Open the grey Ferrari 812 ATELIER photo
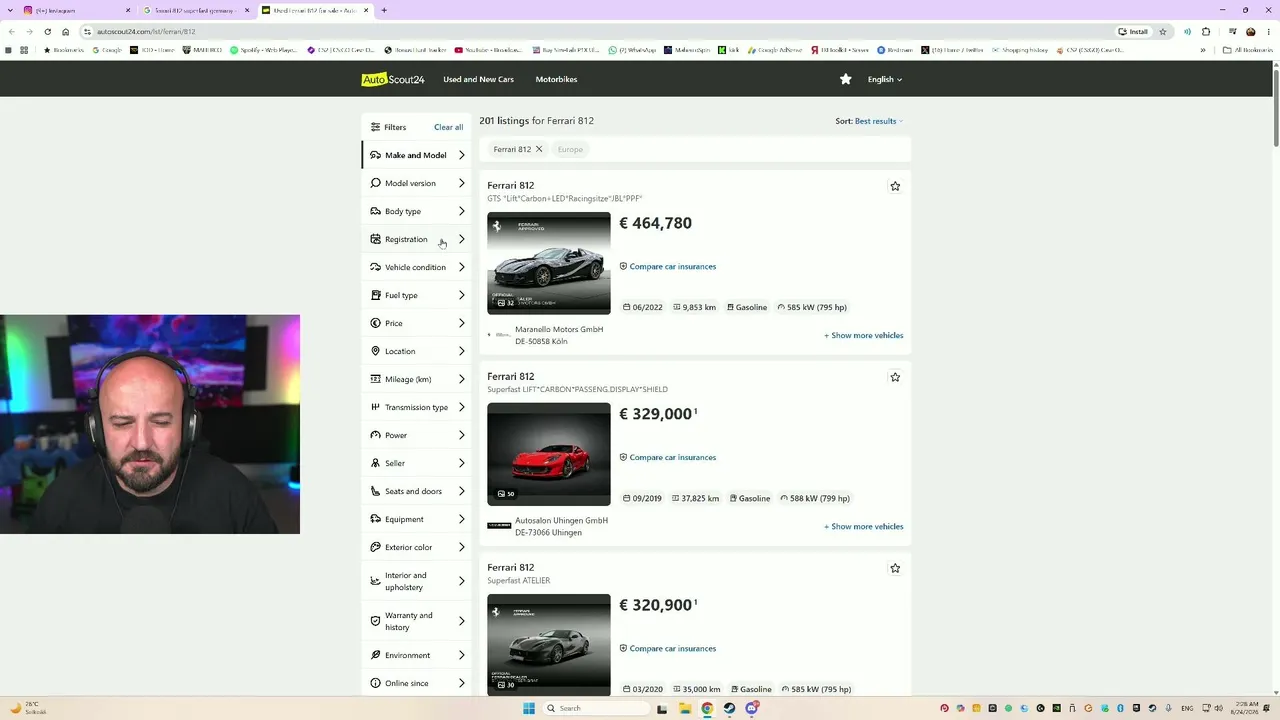Screen dimensions: 1280x720 tap(549, 645)
